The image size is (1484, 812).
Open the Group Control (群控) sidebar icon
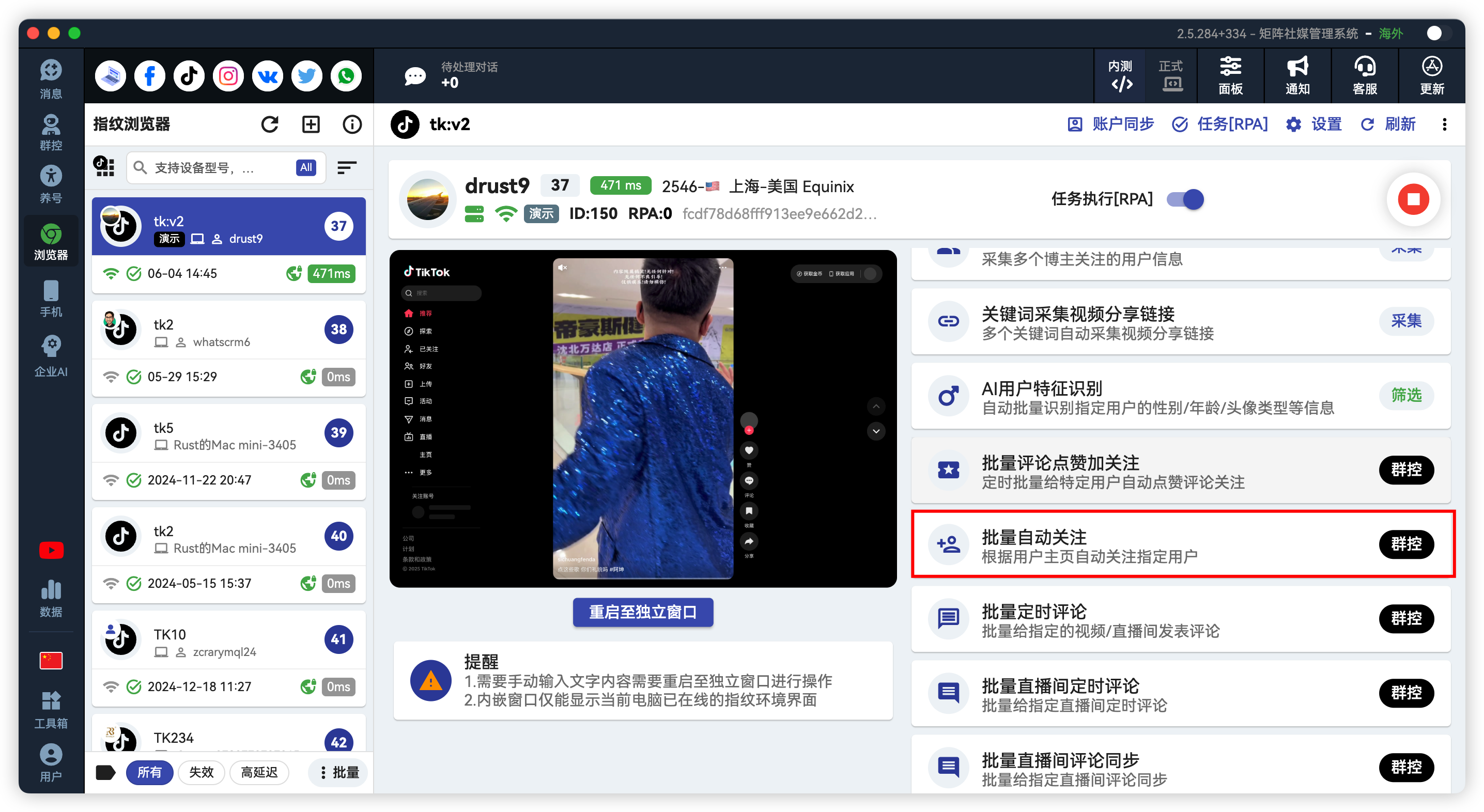[x=51, y=132]
